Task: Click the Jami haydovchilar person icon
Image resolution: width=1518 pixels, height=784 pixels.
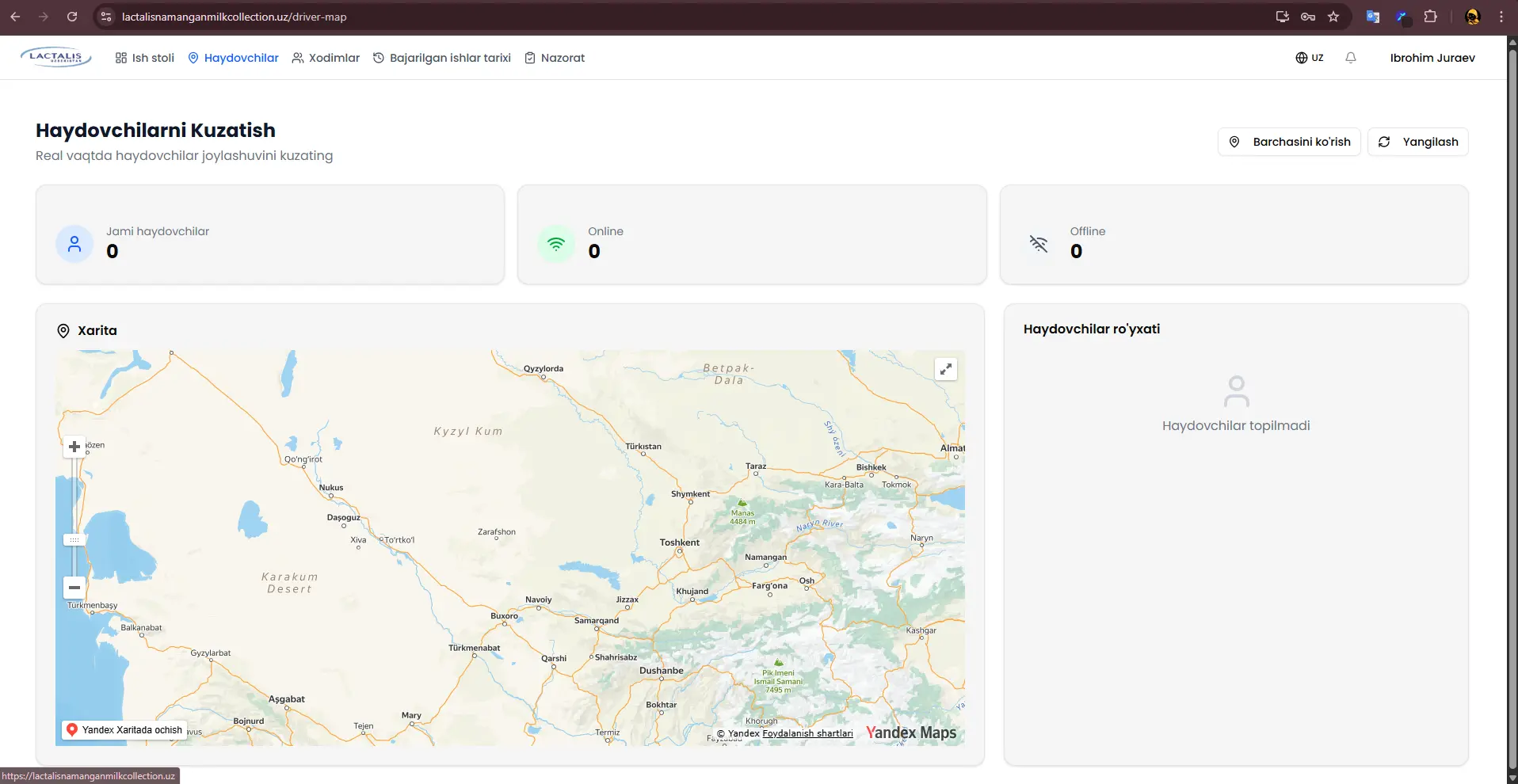Action: click(74, 243)
